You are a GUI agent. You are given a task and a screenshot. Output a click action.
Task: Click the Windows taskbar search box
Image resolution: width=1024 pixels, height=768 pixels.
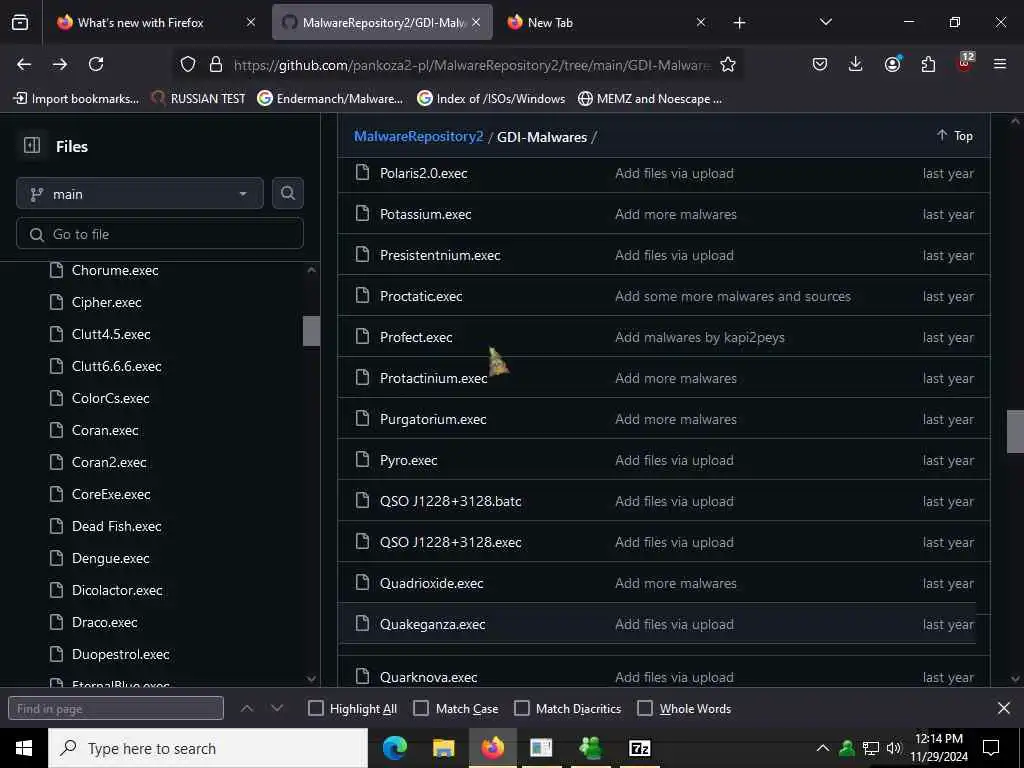tap(208, 748)
